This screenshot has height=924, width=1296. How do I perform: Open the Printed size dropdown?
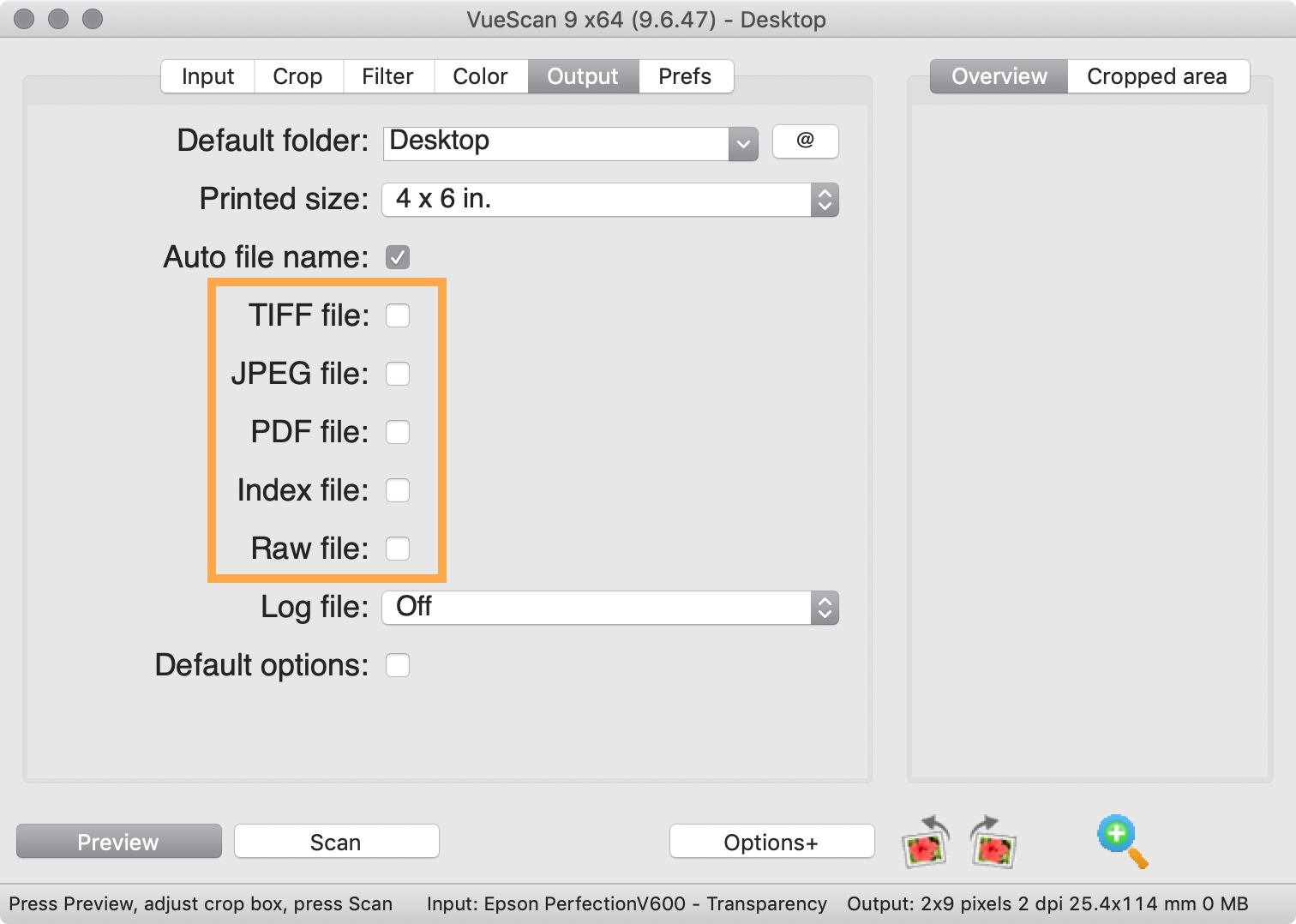point(610,200)
